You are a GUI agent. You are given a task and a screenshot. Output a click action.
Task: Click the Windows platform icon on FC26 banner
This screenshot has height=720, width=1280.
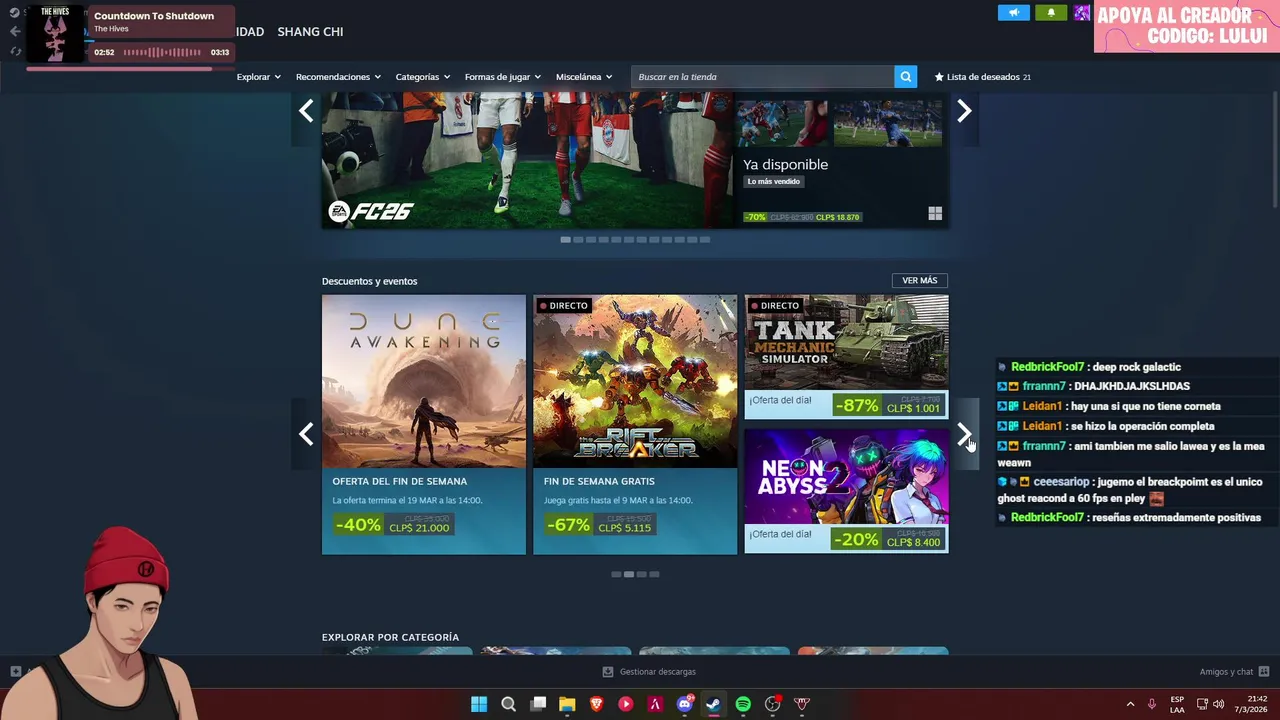pyautogui.click(x=935, y=213)
